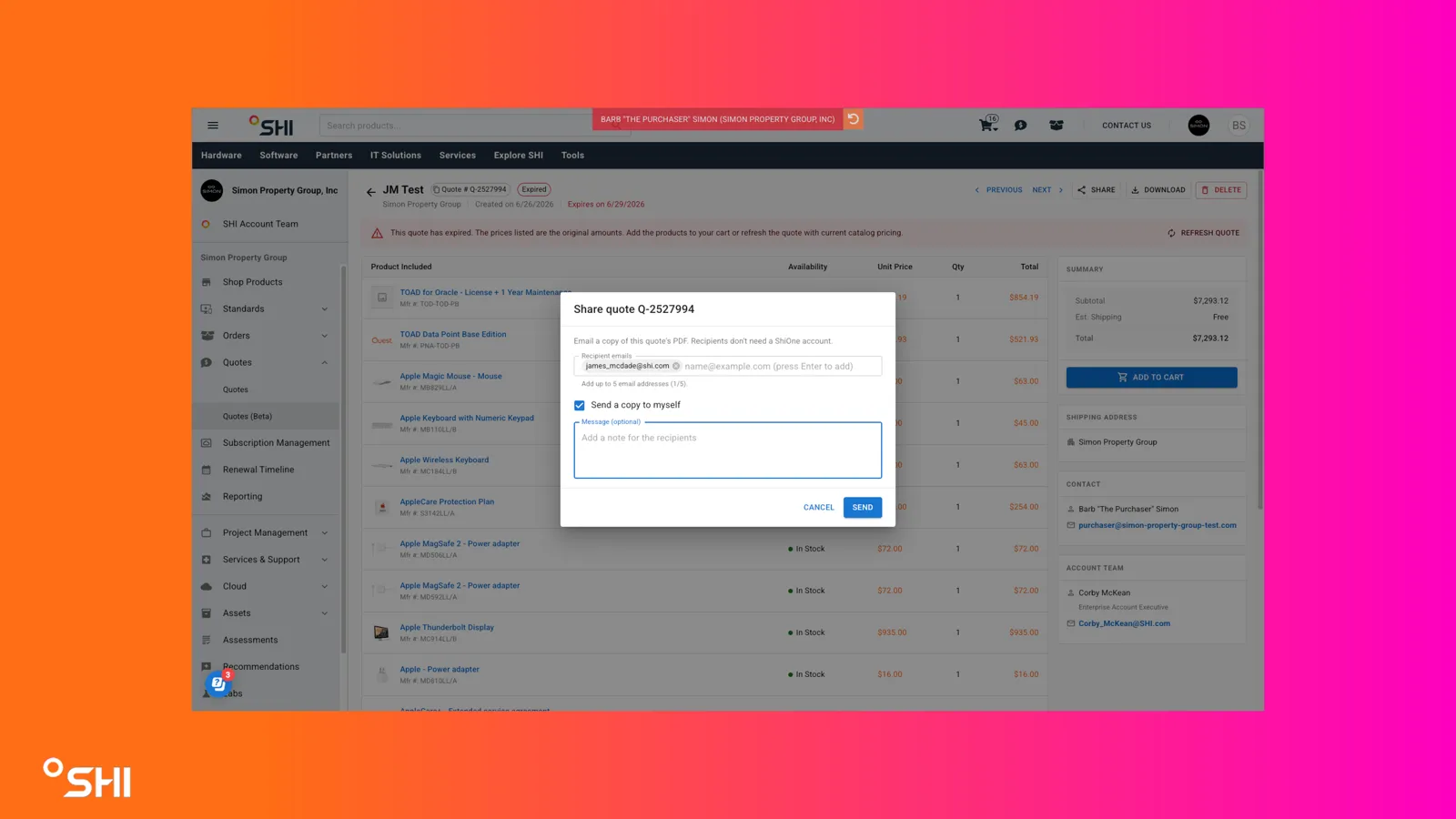Click the Reporting sidebar icon
This screenshot has height=819, width=1456.
(207, 497)
